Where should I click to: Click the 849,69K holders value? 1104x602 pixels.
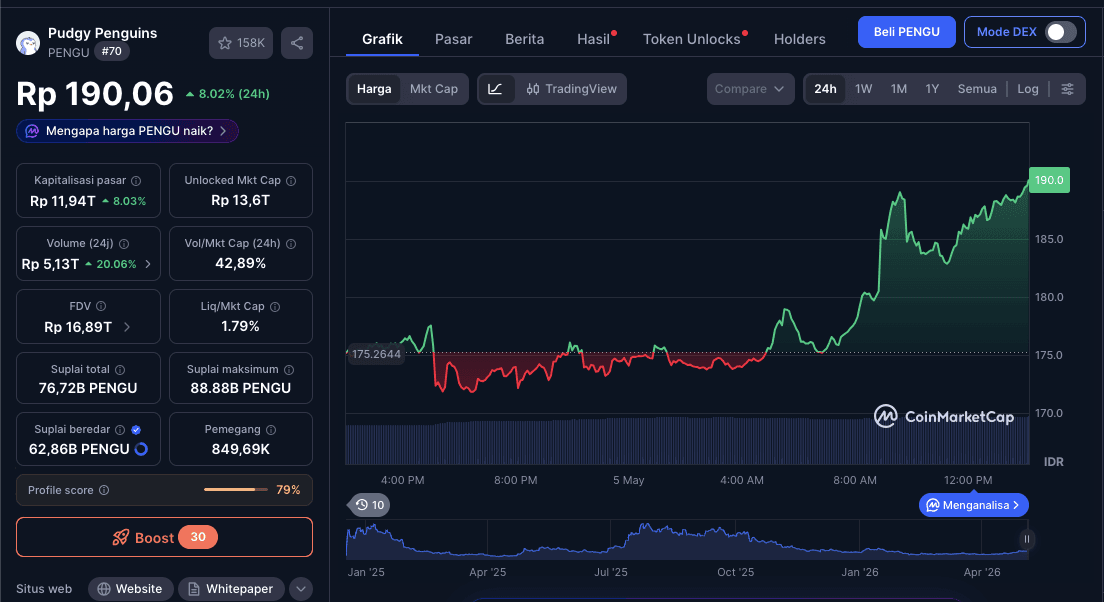[241, 449]
